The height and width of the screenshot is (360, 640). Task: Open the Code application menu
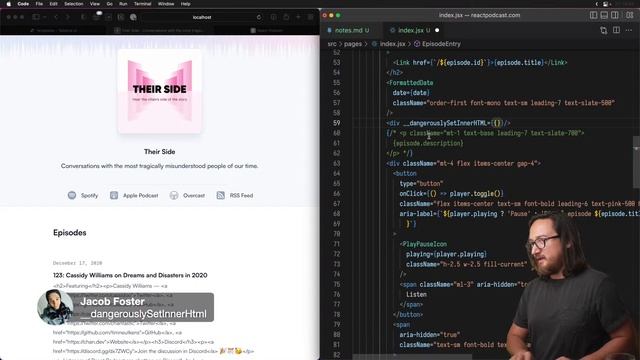tap(23, 4)
